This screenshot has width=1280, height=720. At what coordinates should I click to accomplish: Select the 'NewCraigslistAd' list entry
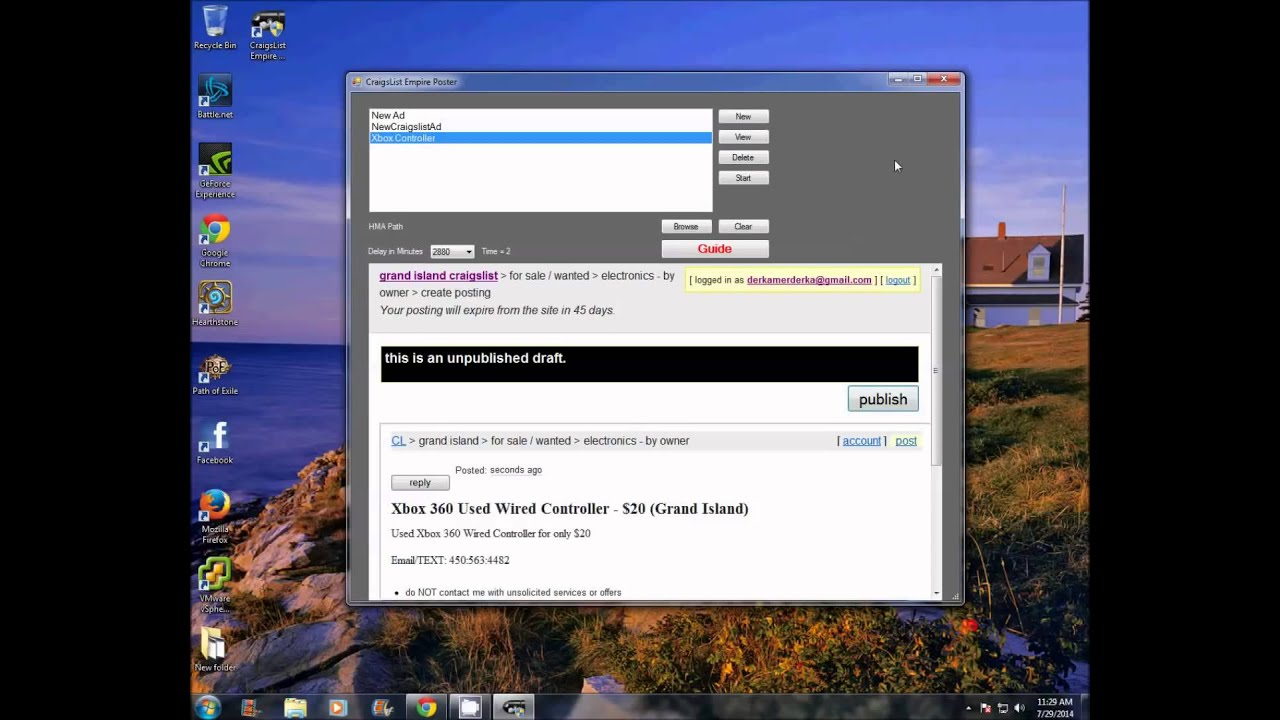pyautogui.click(x=540, y=127)
